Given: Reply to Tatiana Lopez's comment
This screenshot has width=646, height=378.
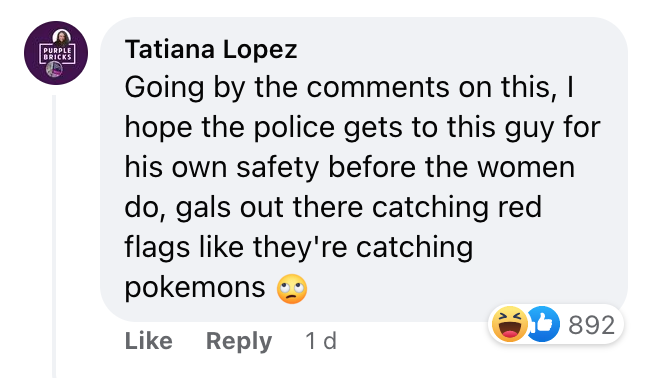Looking at the screenshot, I should click(x=239, y=341).
